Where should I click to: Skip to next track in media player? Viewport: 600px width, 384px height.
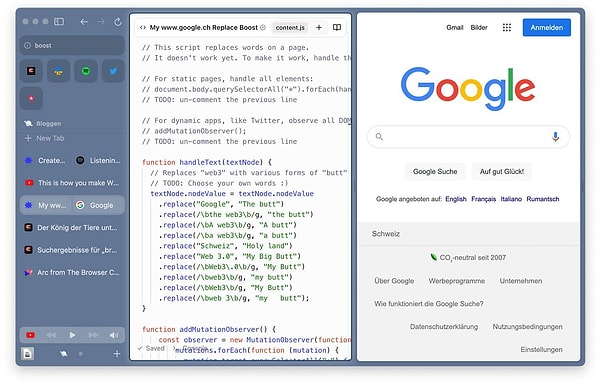[x=93, y=335]
